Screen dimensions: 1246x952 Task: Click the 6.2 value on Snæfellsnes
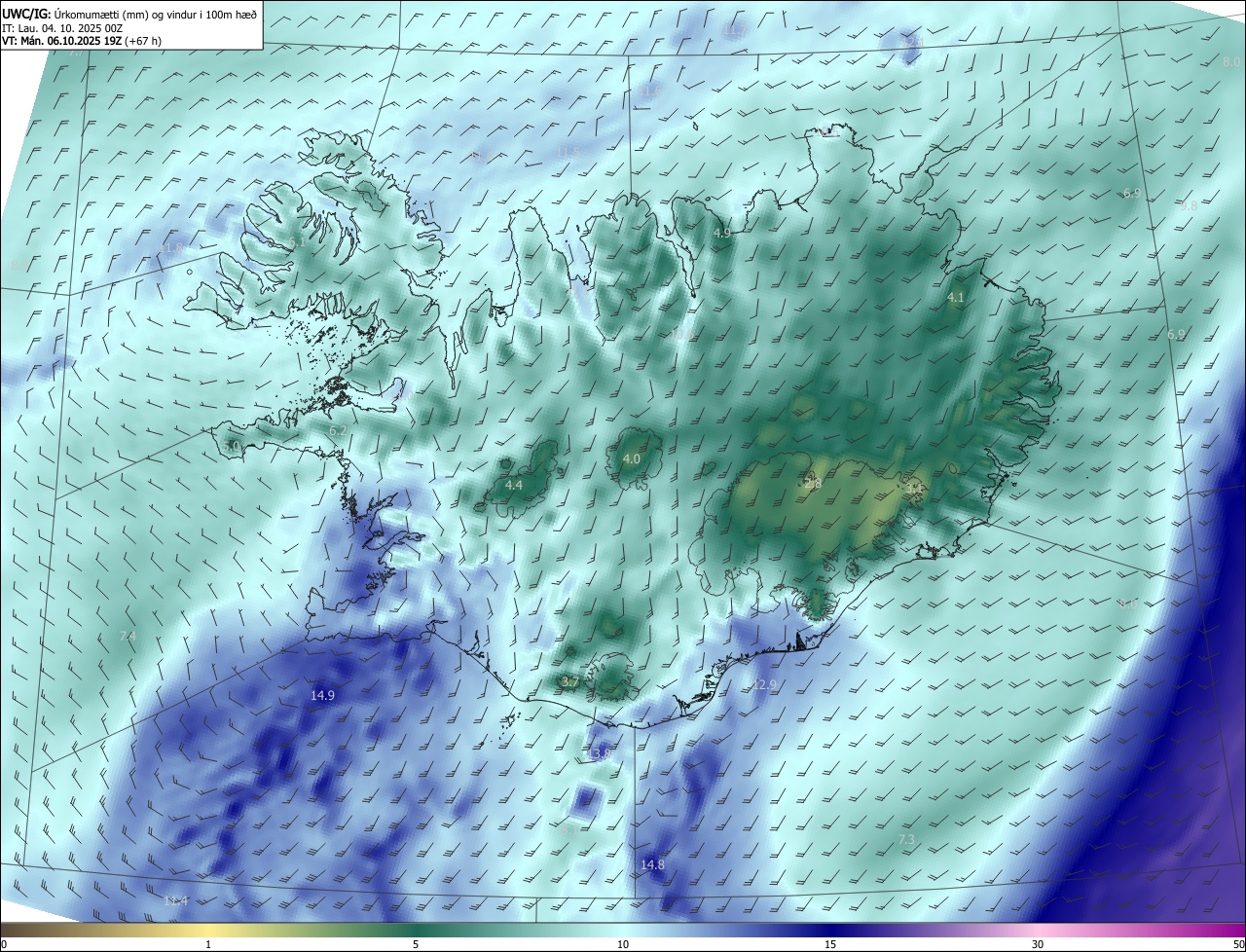[x=338, y=430]
